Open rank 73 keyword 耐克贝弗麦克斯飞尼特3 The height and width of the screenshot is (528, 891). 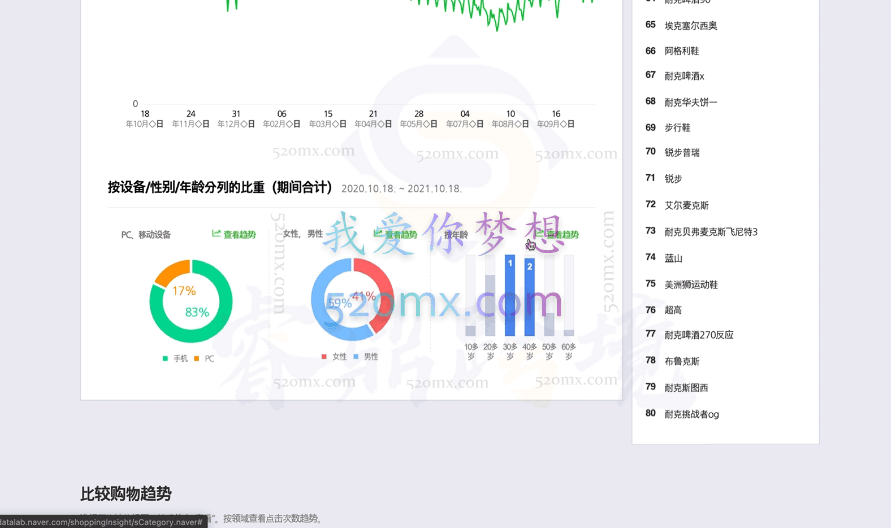(x=711, y=232)
